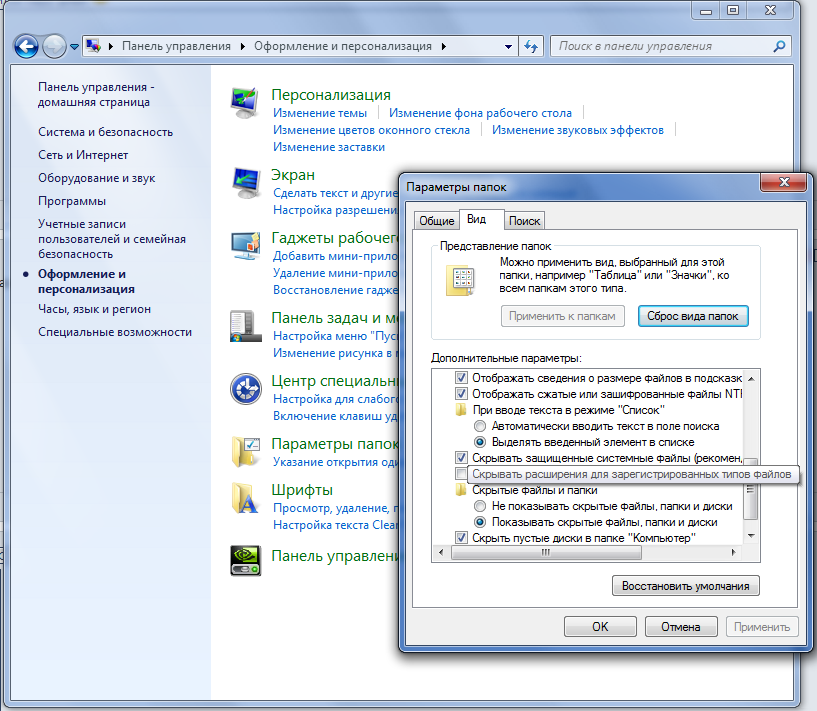Click the back navigation arrow button
817x711 pixels.
(27, 46)
